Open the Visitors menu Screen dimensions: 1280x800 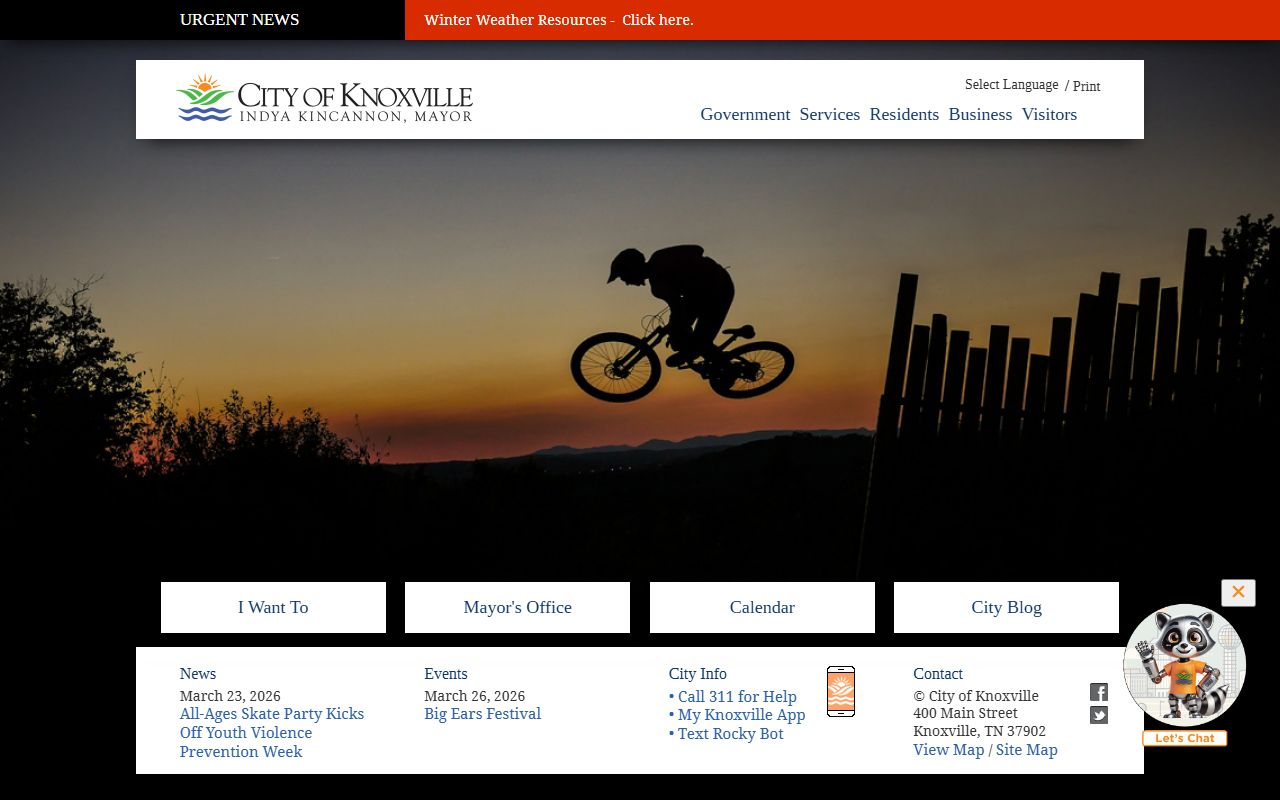coord(1049,114)
